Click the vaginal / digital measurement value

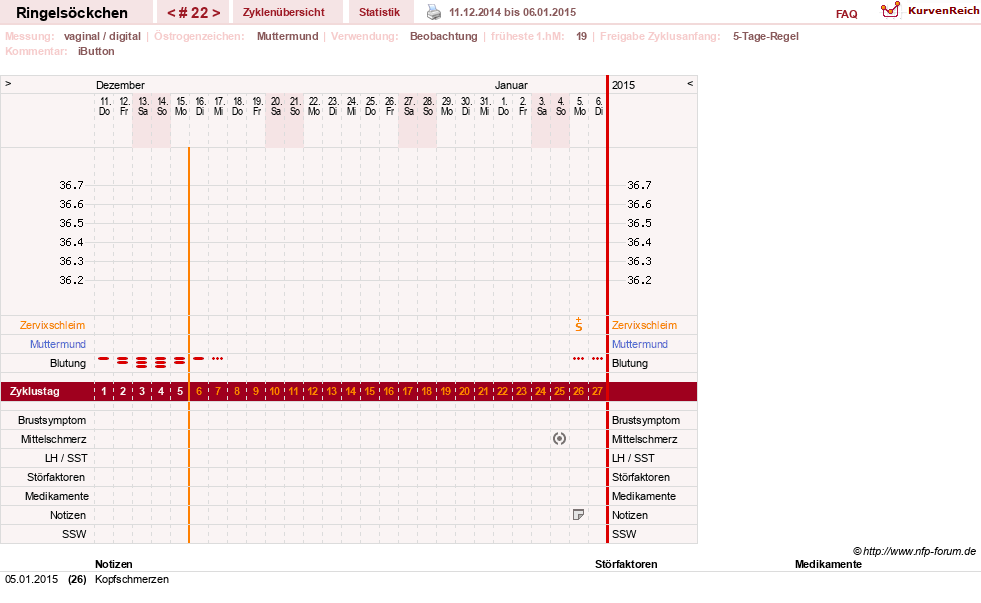(x=102, y=36)
